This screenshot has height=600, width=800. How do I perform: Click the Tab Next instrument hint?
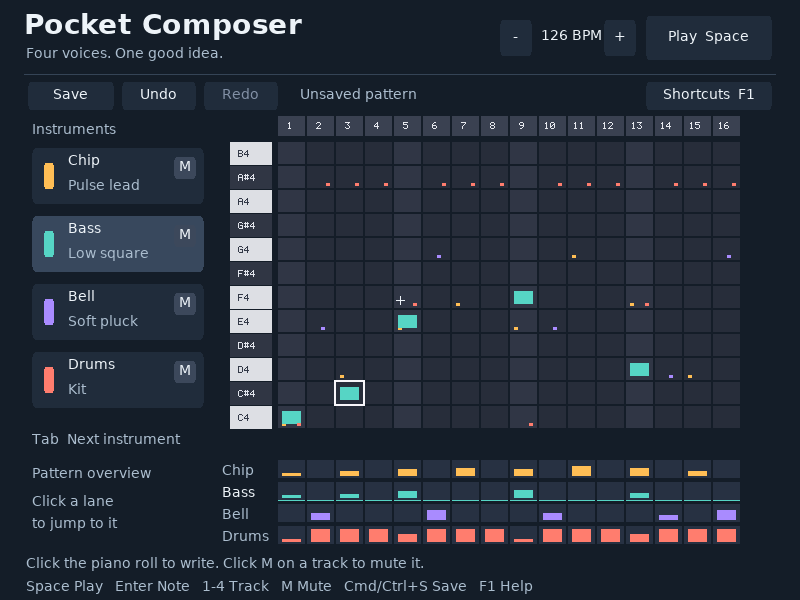106,439
